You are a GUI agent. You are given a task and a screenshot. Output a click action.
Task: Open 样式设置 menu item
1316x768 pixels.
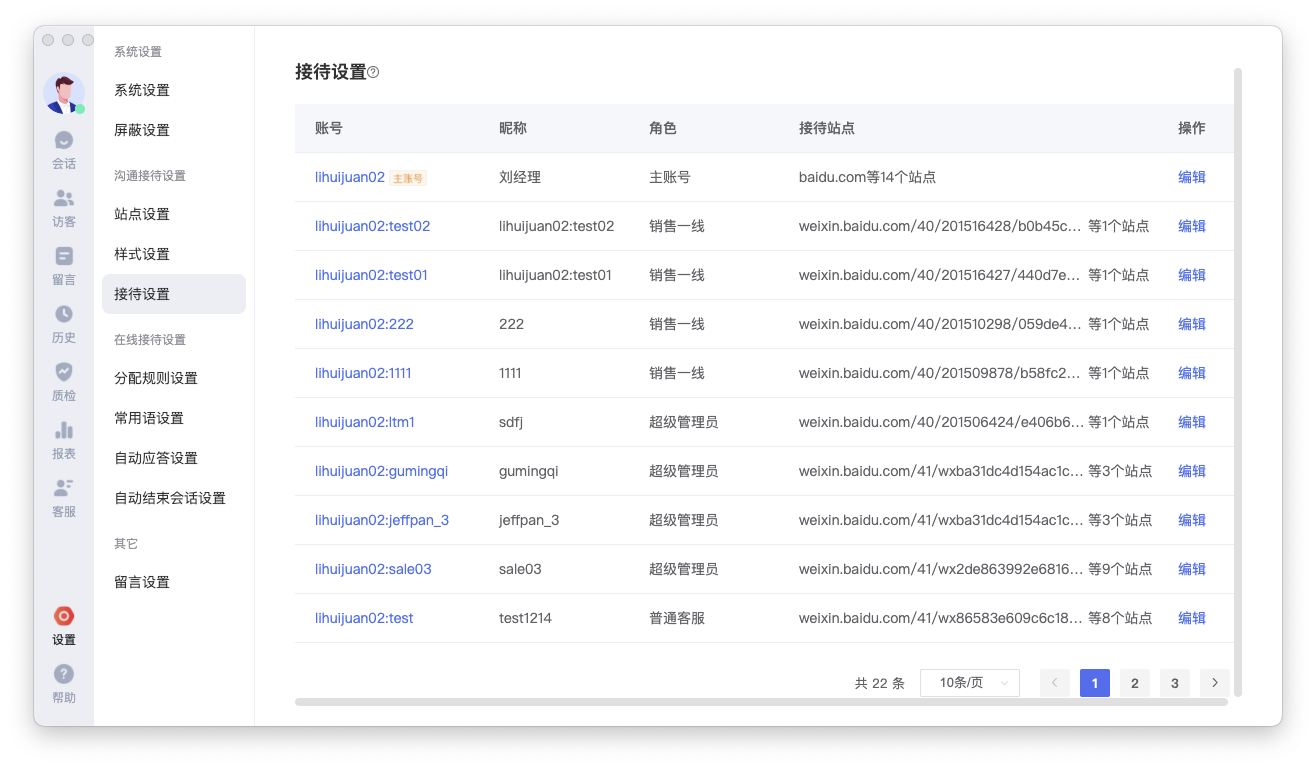click(174, 254)
